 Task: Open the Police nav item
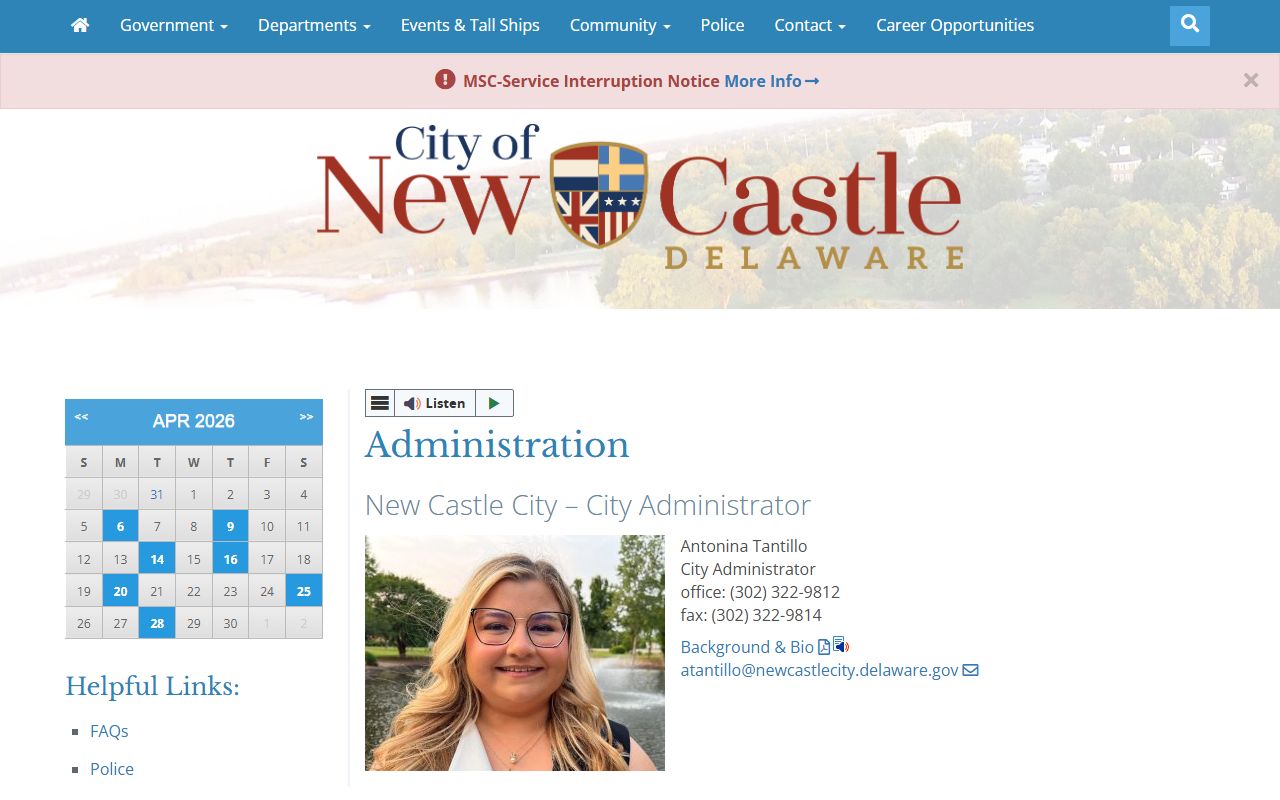click(722, 25)
